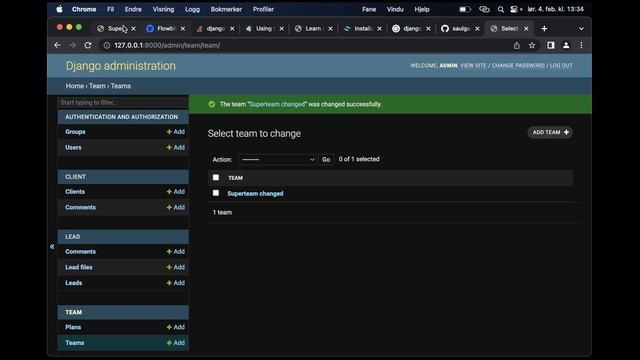Open the Profiler menu
This screenshot has height=360, width=640.
pyautogui.click(x=263, y=9)
